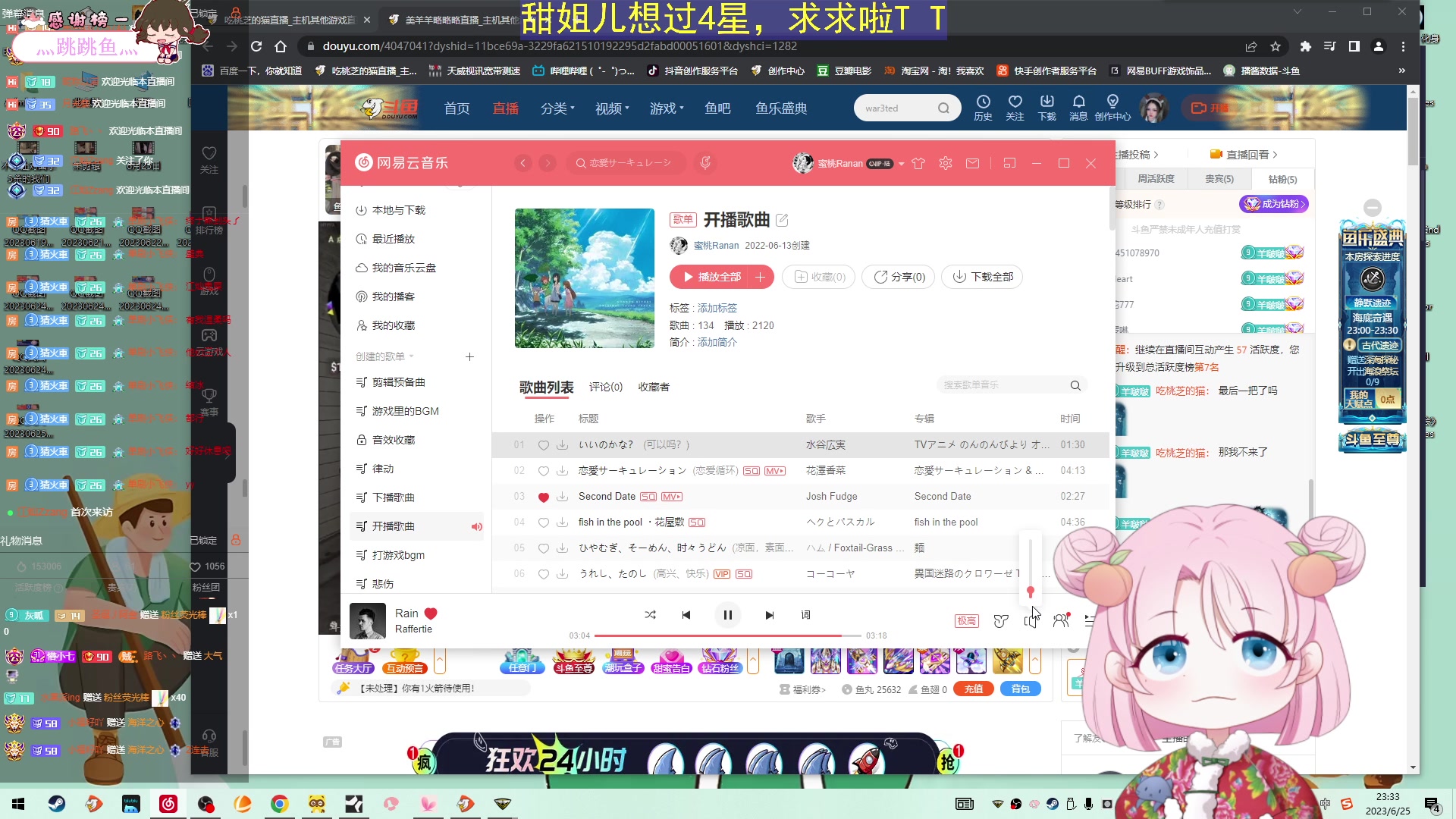Open MV badge for Second Date
The image size is (1456, 819).
[672, 497]
